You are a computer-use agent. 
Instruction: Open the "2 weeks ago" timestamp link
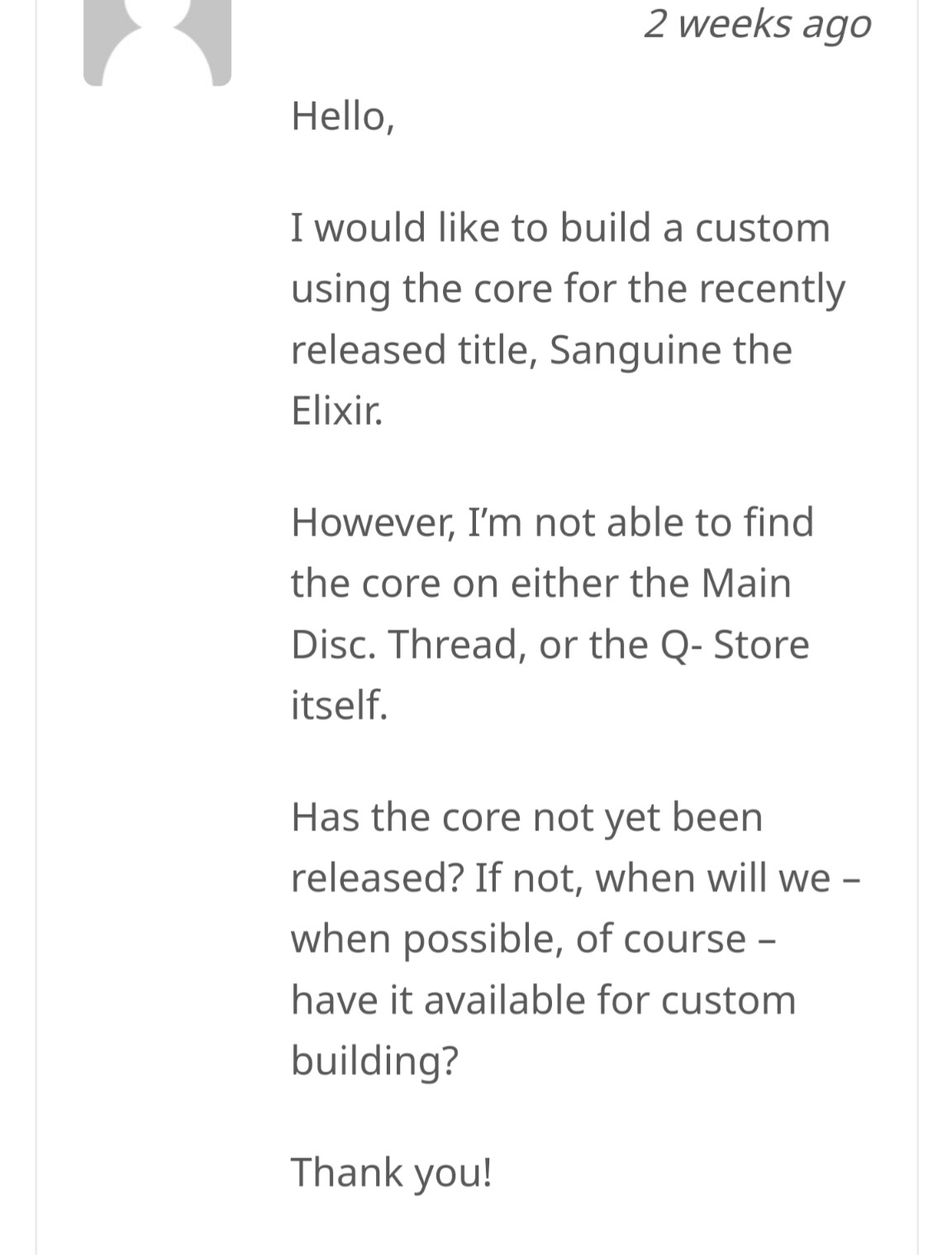coord(757,24)
